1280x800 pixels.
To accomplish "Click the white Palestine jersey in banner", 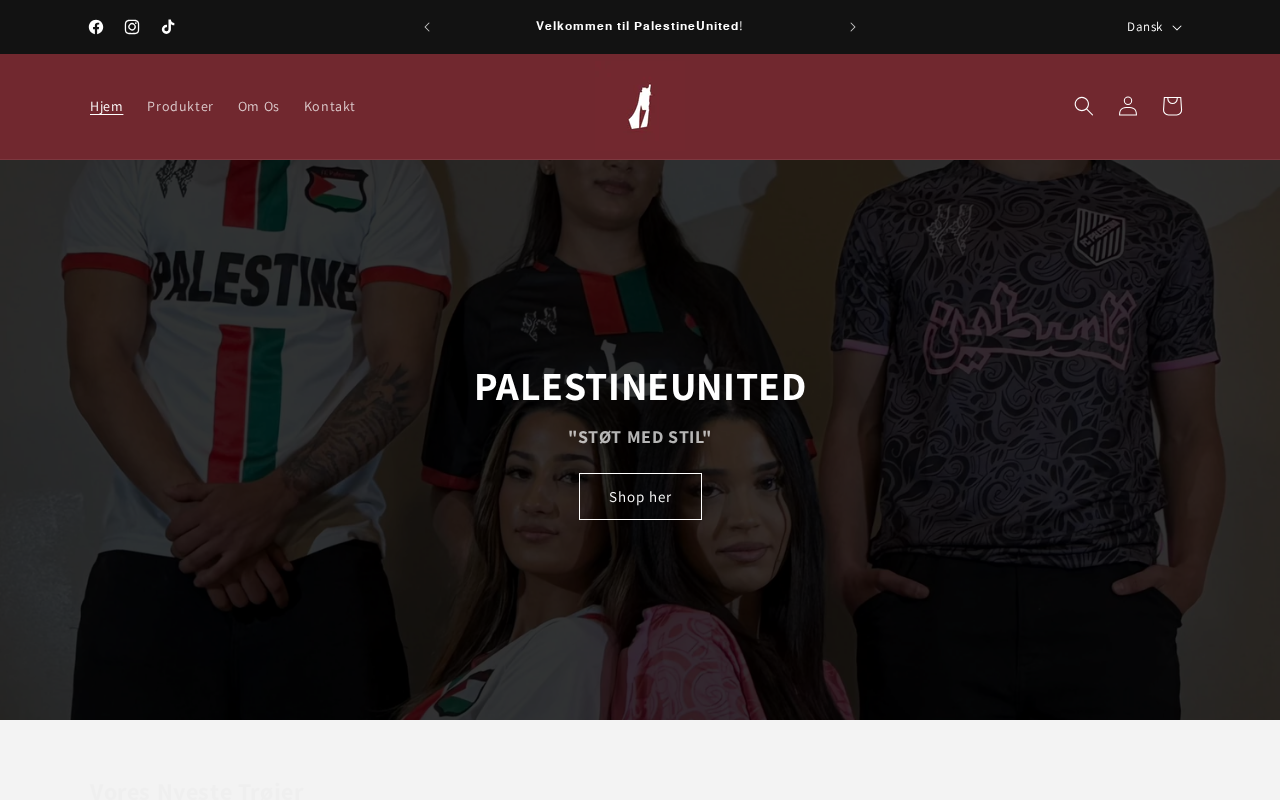I will (255, 330).
